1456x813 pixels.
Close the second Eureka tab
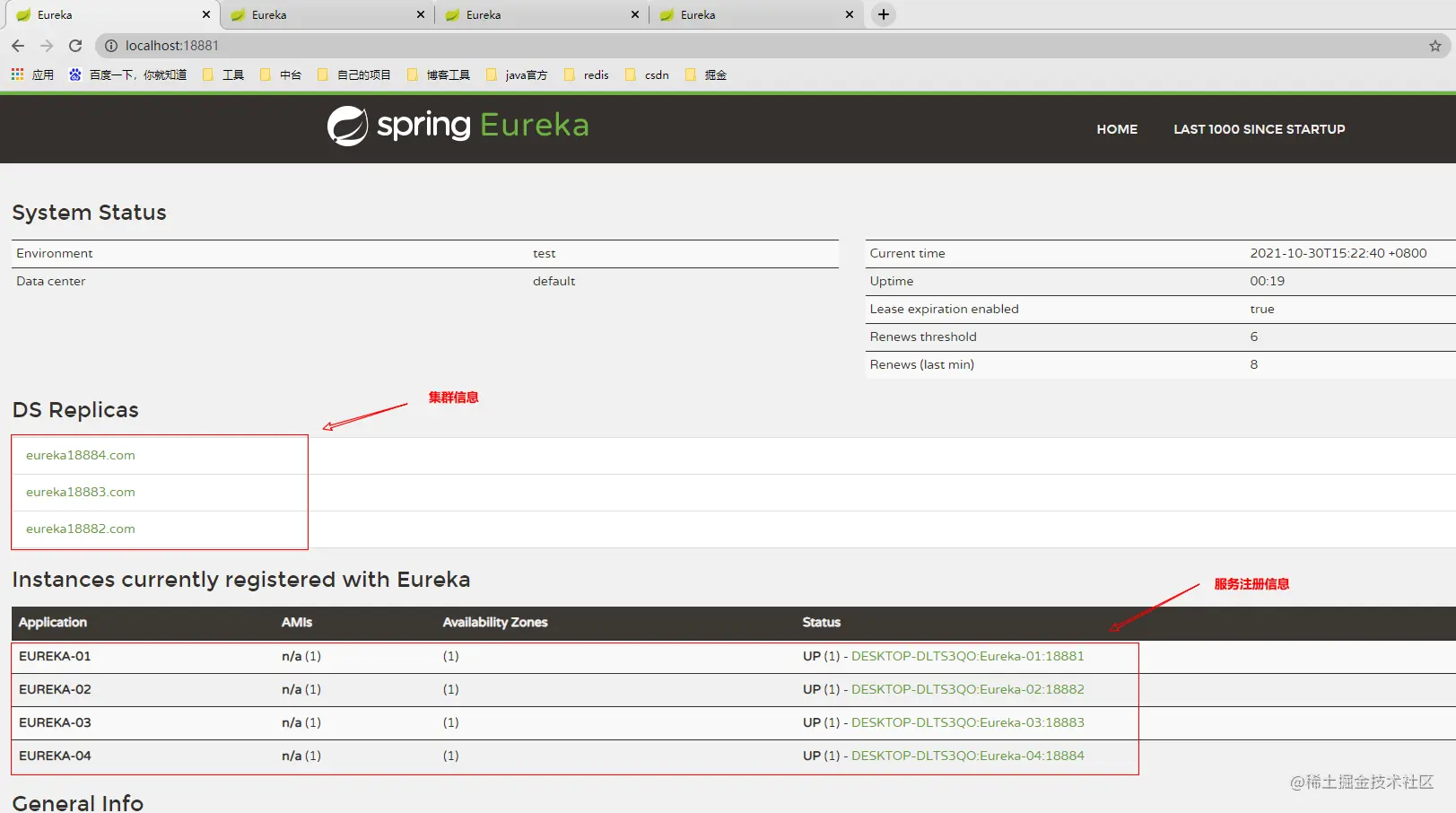(x=421, y=14)
